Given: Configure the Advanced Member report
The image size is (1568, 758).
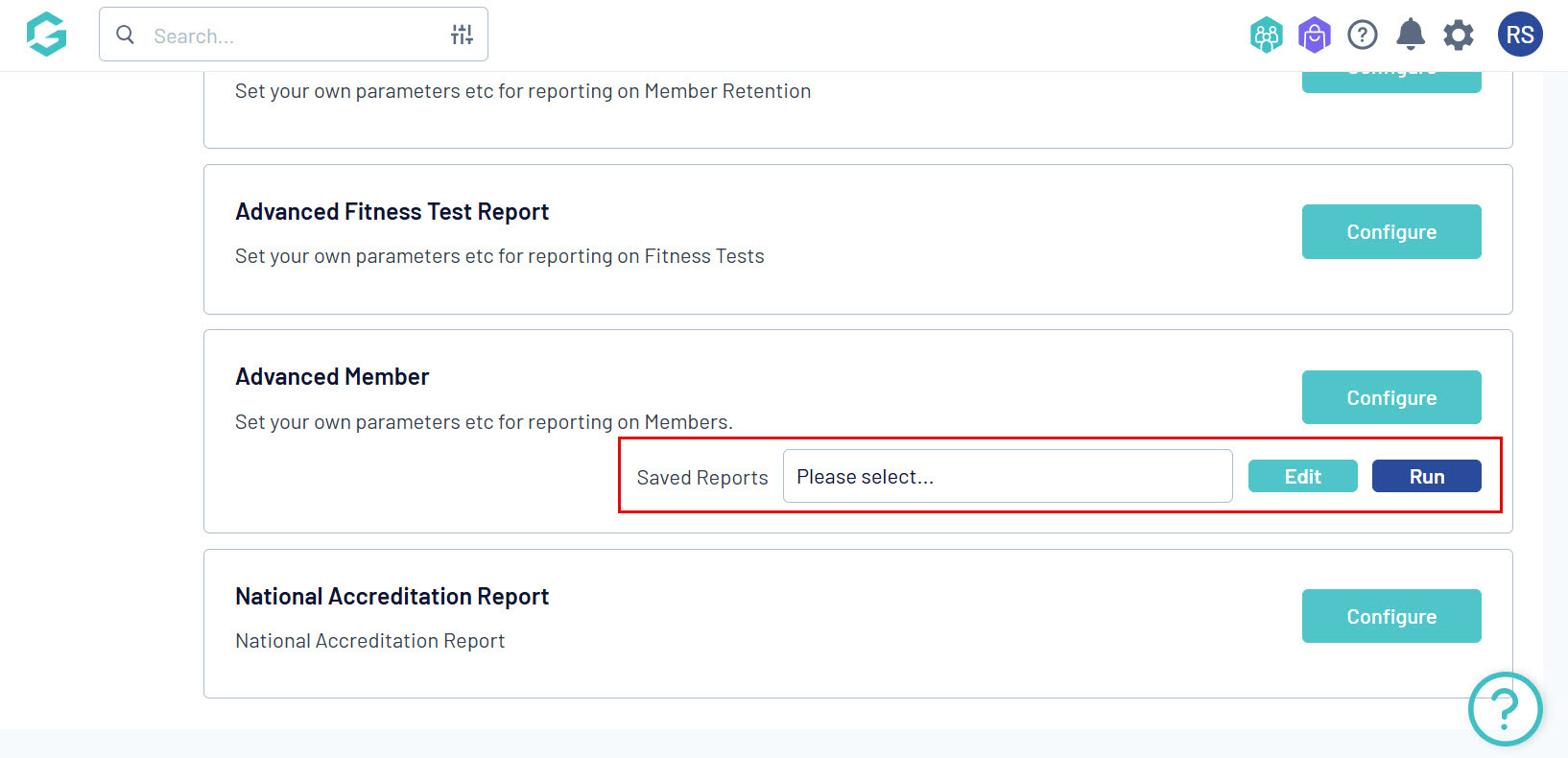Looking at the screenshot, I should tap(1390, 397).
